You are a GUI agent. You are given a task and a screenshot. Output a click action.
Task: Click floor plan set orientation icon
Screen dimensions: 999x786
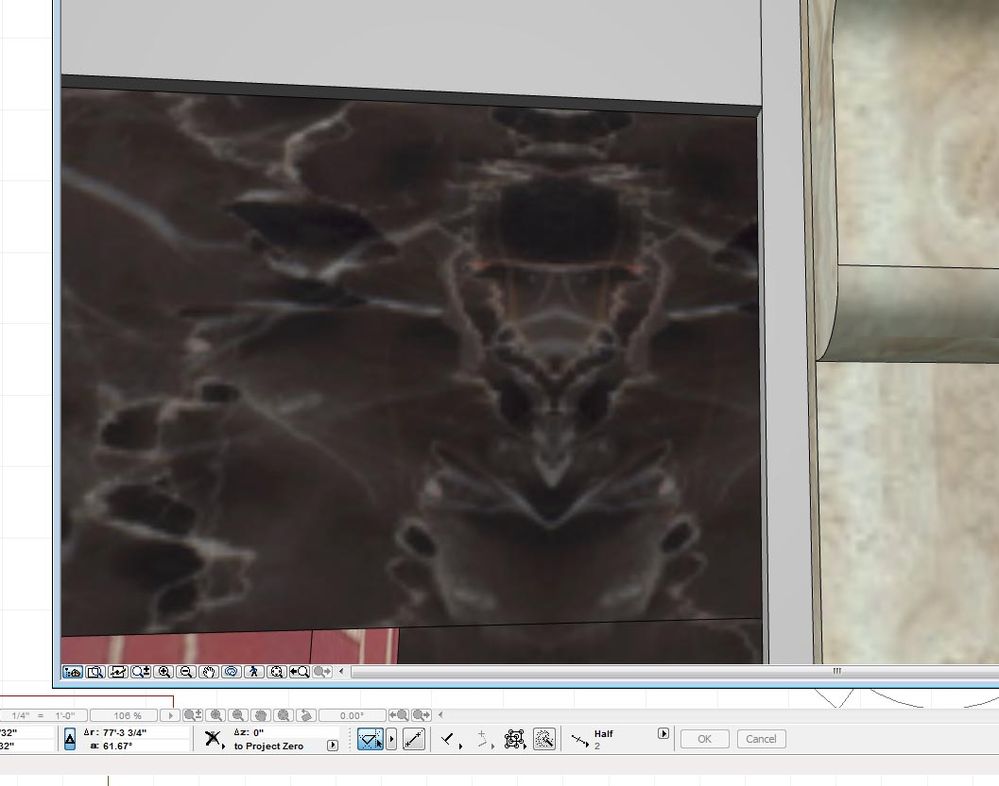306,715
